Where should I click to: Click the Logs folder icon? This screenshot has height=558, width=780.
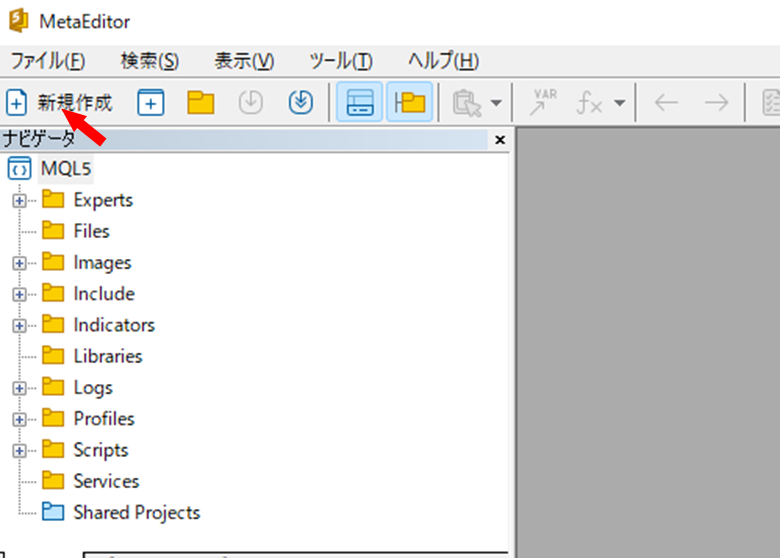click(x=53, y=387)
